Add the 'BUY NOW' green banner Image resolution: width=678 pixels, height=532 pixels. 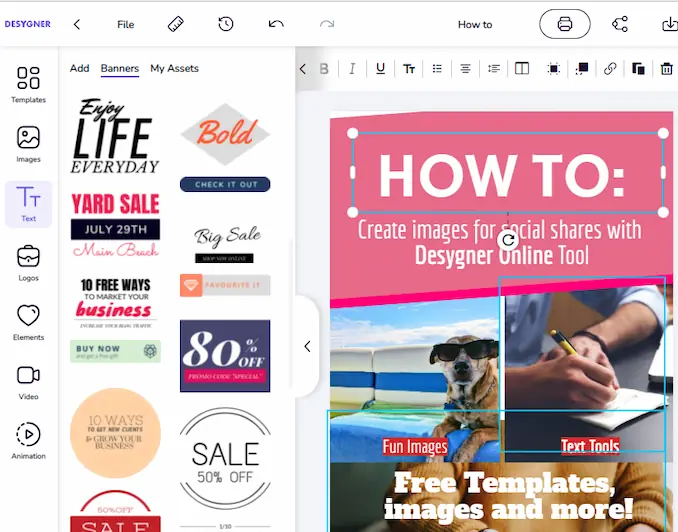click(x=115, y=351)
